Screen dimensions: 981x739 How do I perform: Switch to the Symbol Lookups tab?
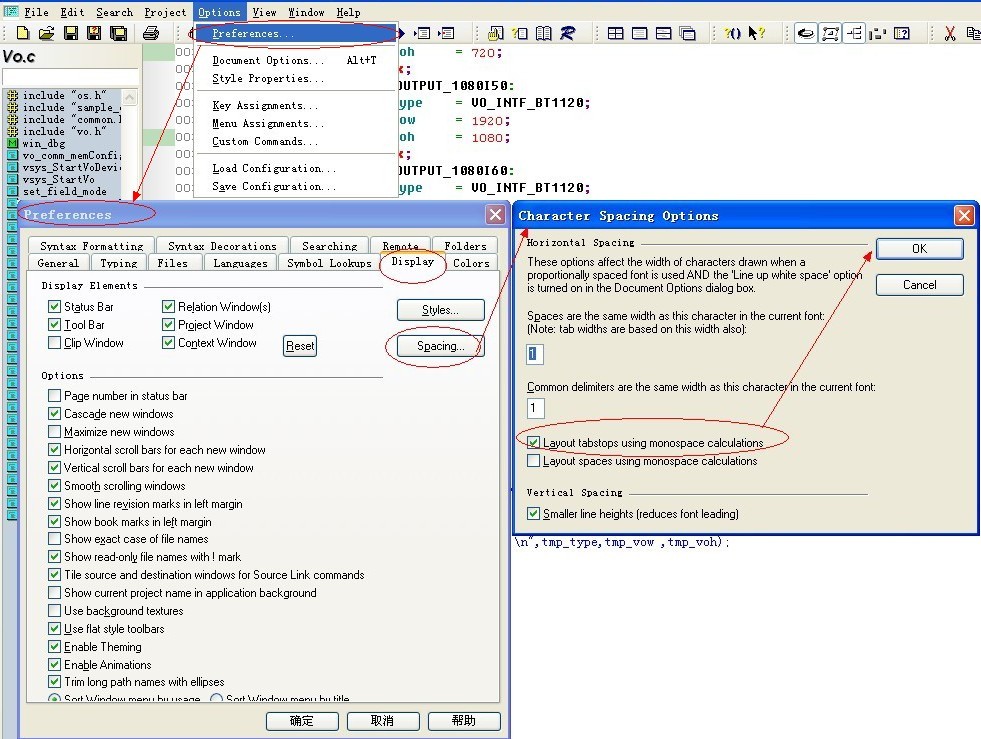point(329,263)
